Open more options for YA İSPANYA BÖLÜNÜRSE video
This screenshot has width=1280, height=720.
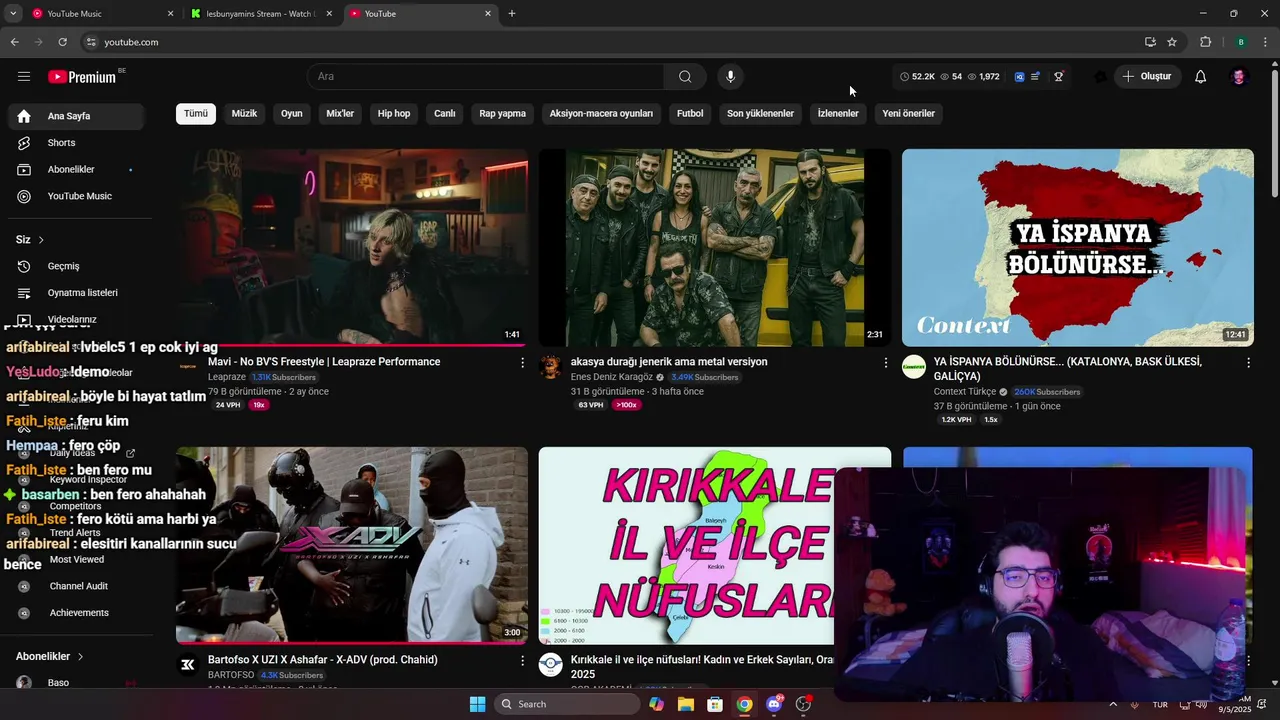coord(1248,363)
